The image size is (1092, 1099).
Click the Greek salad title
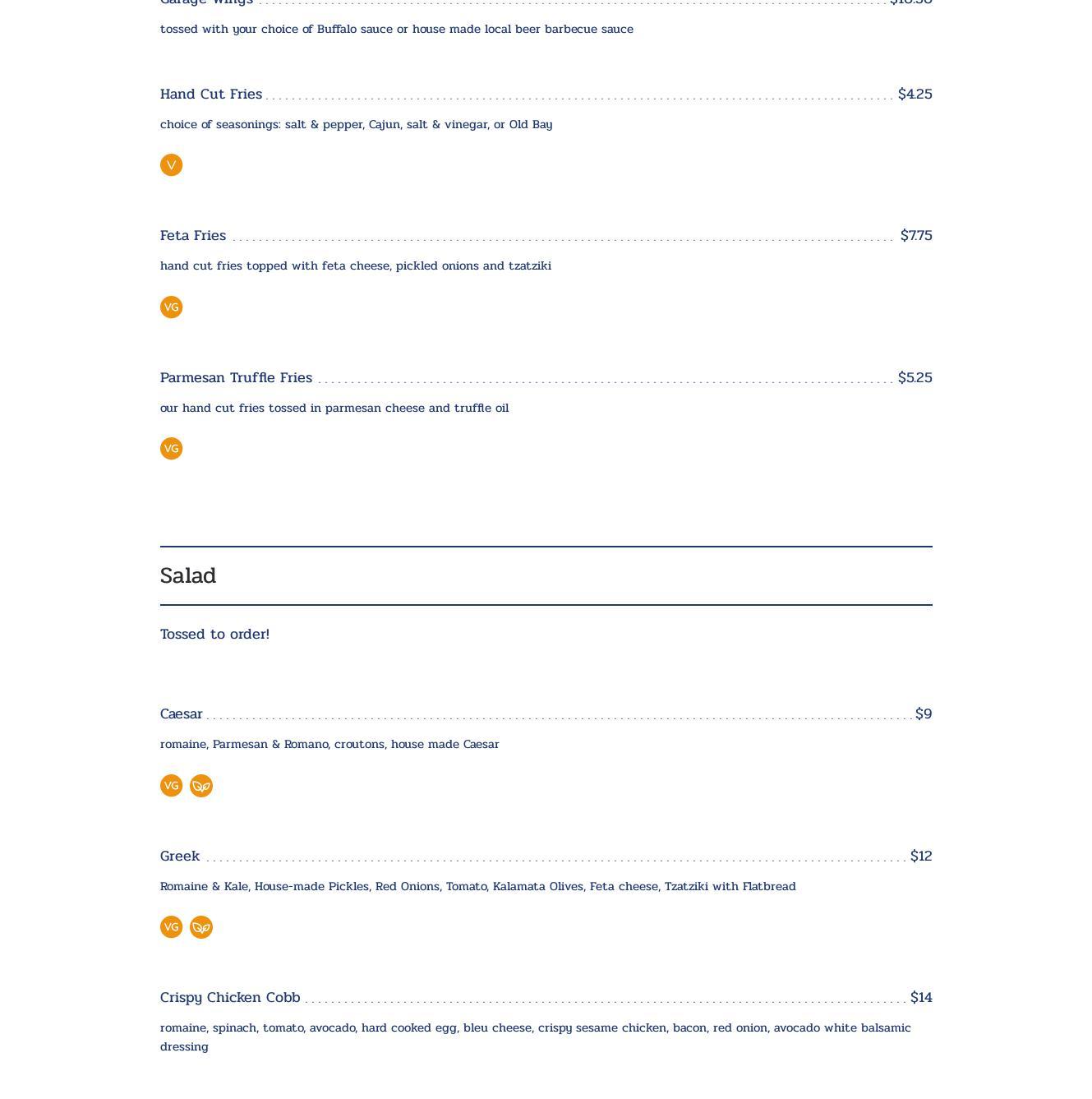click(180, 857)
